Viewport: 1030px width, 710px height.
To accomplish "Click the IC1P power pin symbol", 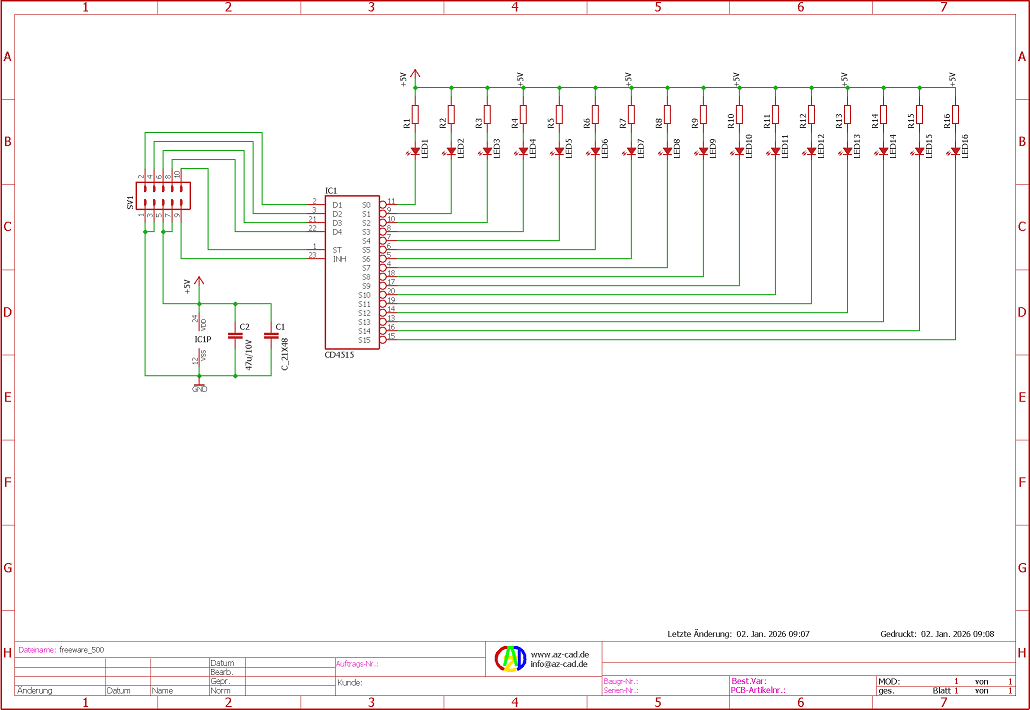I will click(x=200, y=340).
